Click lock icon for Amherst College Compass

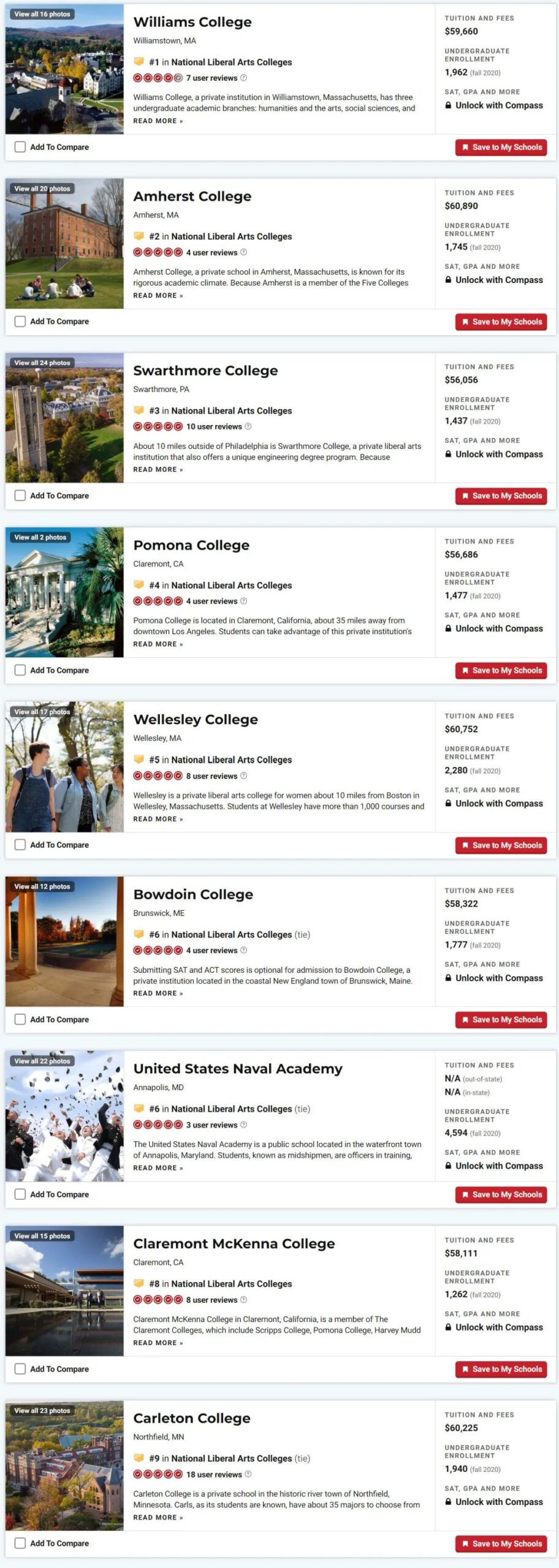click(x=449, y=280)
